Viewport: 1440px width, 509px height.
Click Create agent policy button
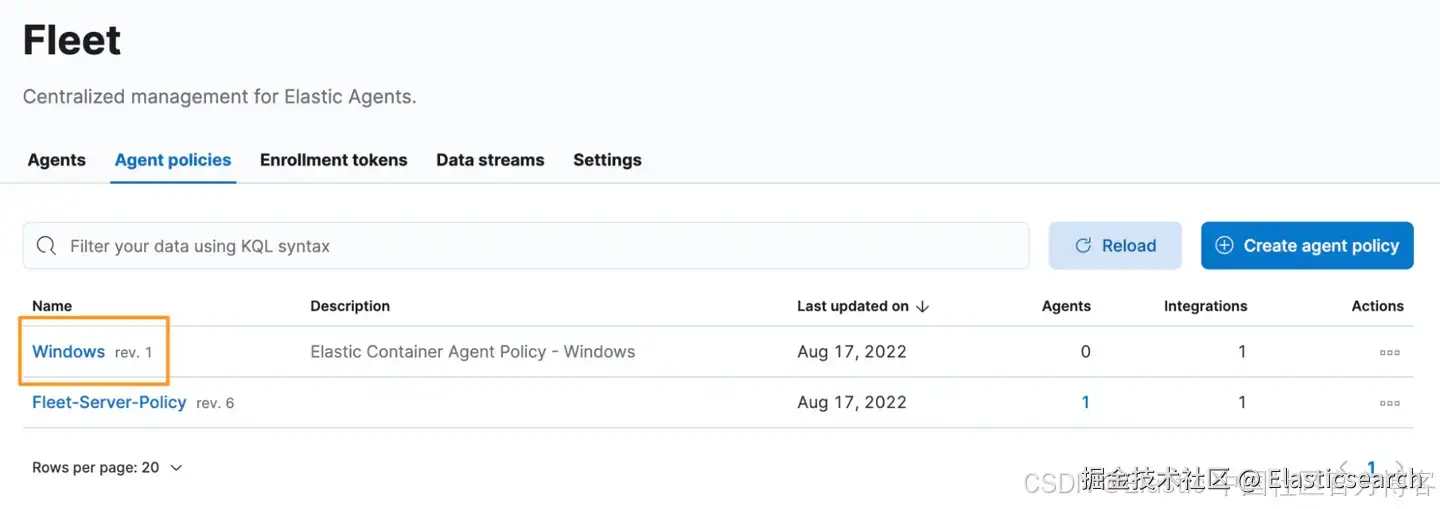tap(1307, 246)
